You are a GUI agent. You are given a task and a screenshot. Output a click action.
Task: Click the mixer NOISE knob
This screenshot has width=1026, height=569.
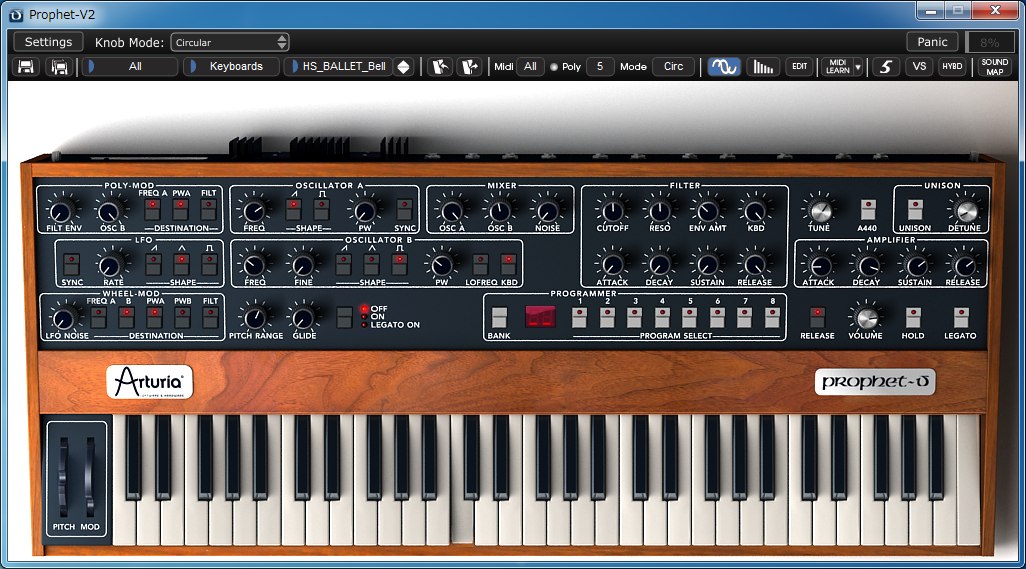point(547,211)
